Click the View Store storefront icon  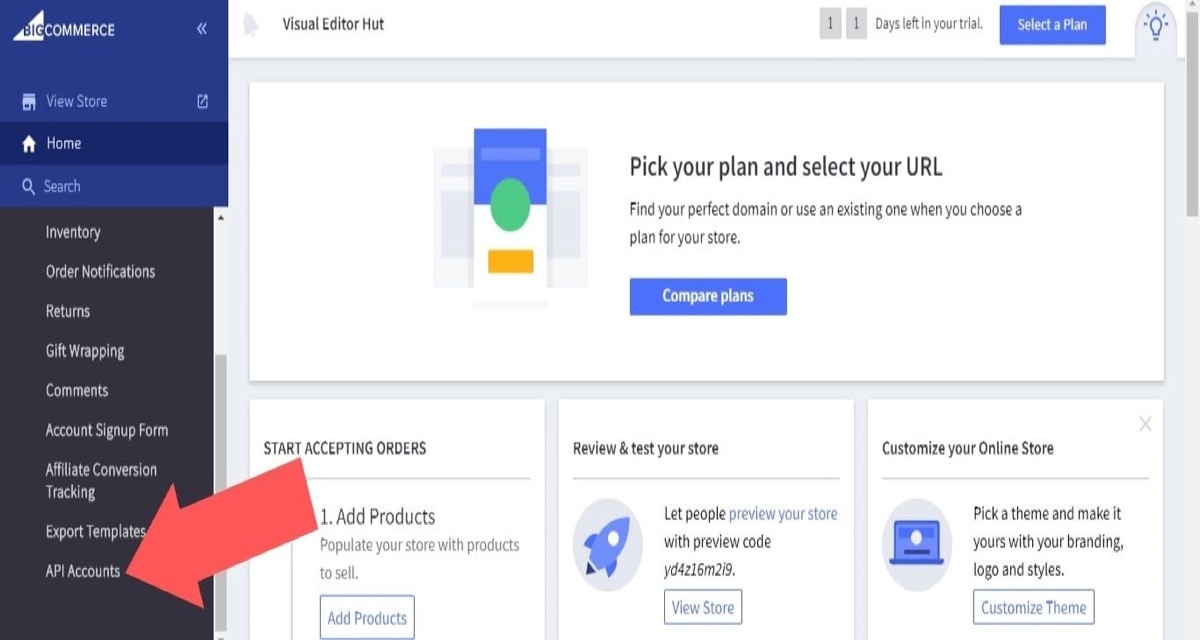(29, 102)
